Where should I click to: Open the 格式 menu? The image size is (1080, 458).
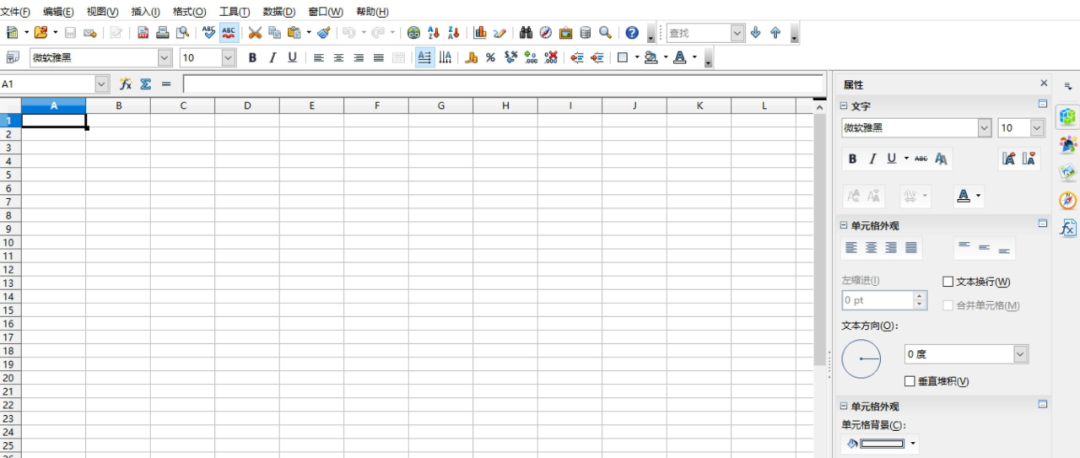click(189, 12)
